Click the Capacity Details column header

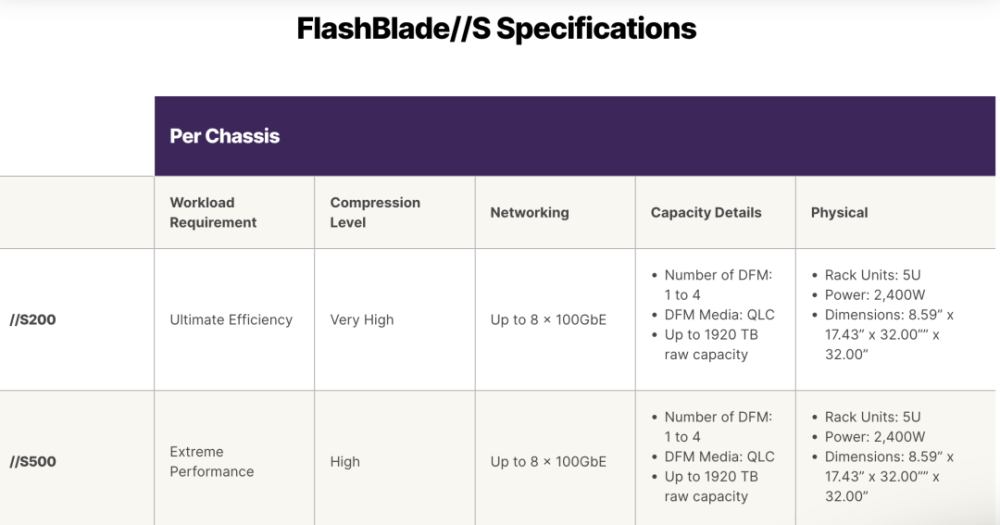pyautogui.click(x=705, y=212)
